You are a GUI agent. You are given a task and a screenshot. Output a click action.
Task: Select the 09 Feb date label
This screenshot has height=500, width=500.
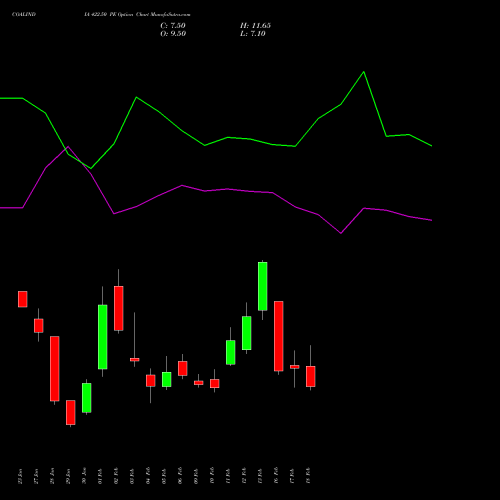[x=196, y=476]
